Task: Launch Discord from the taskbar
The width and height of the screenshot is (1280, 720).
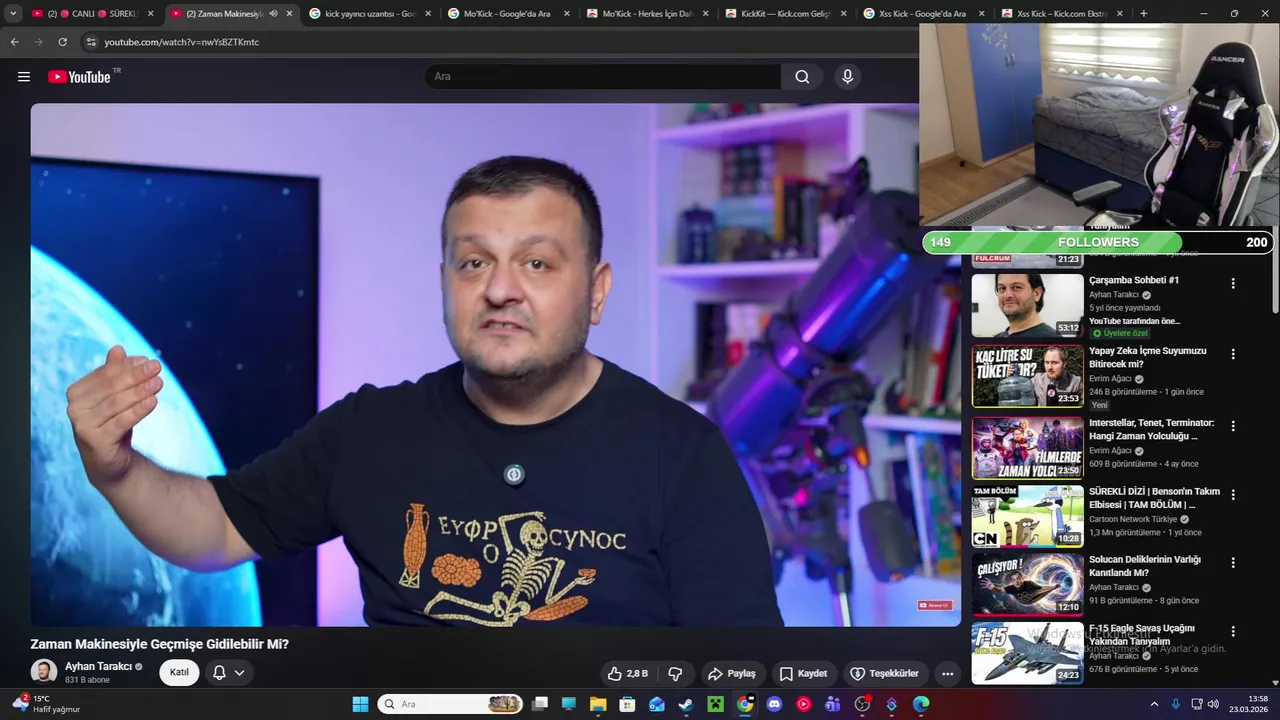Action: [x=774, y=704]
